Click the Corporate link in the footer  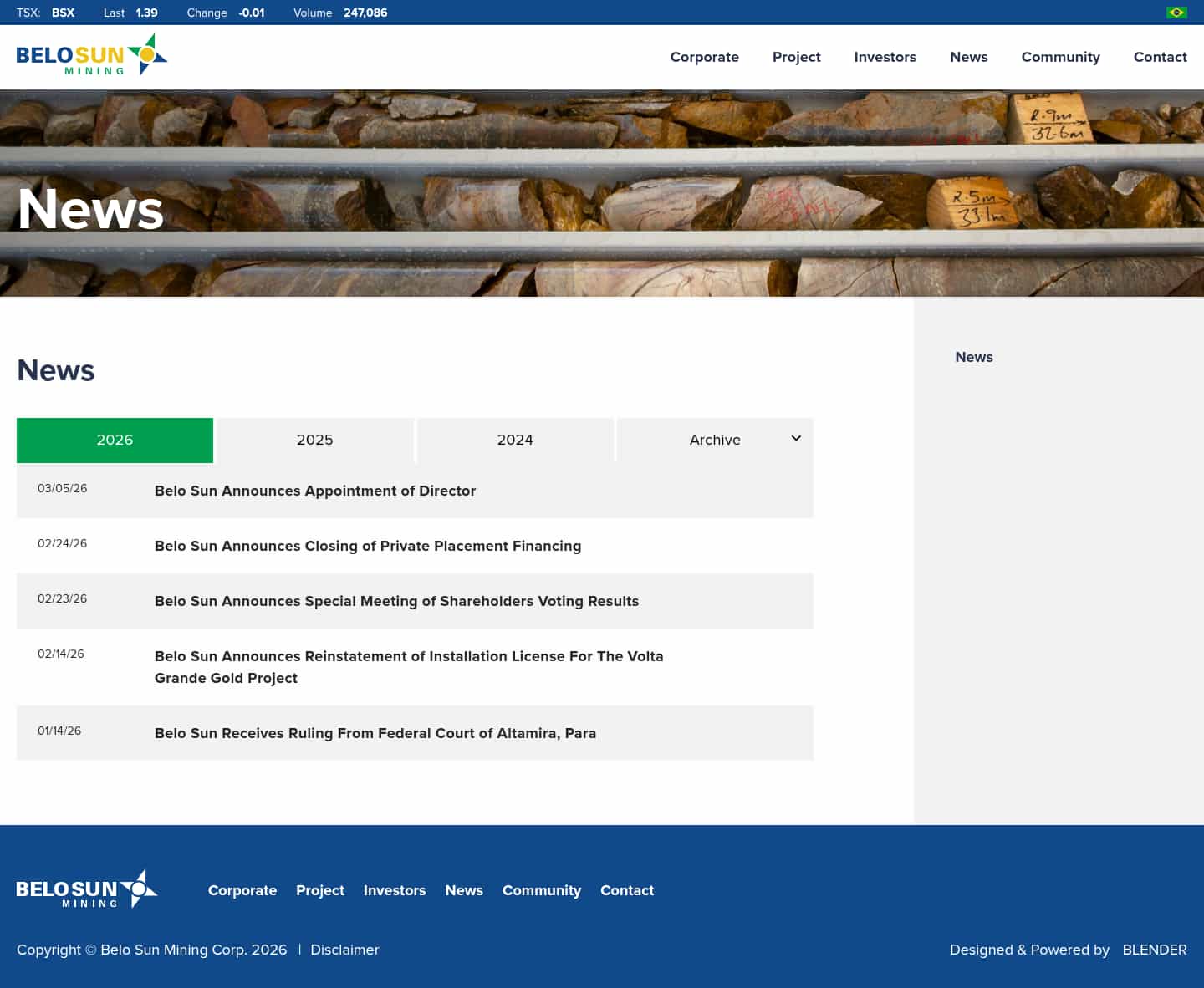(x=242, y=890)
